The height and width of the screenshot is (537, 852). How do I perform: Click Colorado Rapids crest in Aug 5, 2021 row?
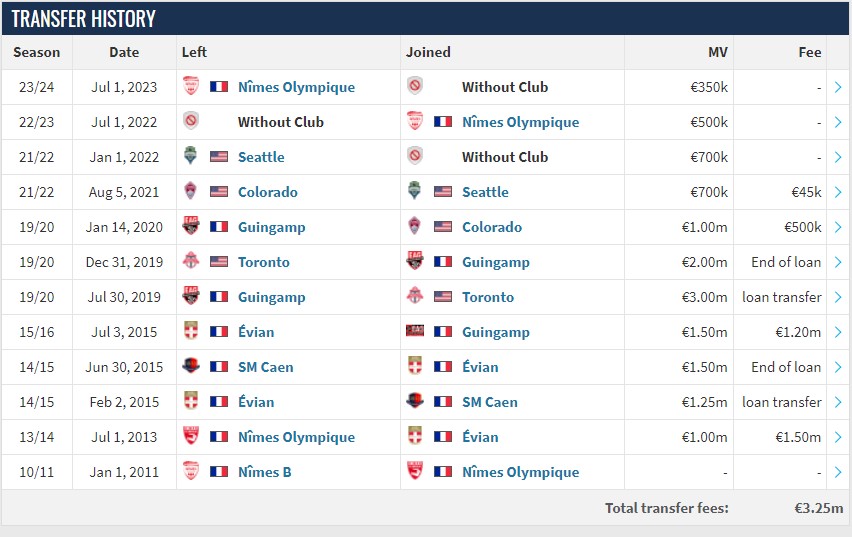tap(190, 191)
